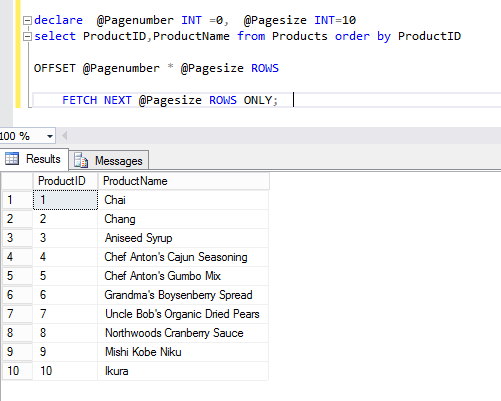
Task: Click the Chai product name cell
Action: (x=183, y=200)
